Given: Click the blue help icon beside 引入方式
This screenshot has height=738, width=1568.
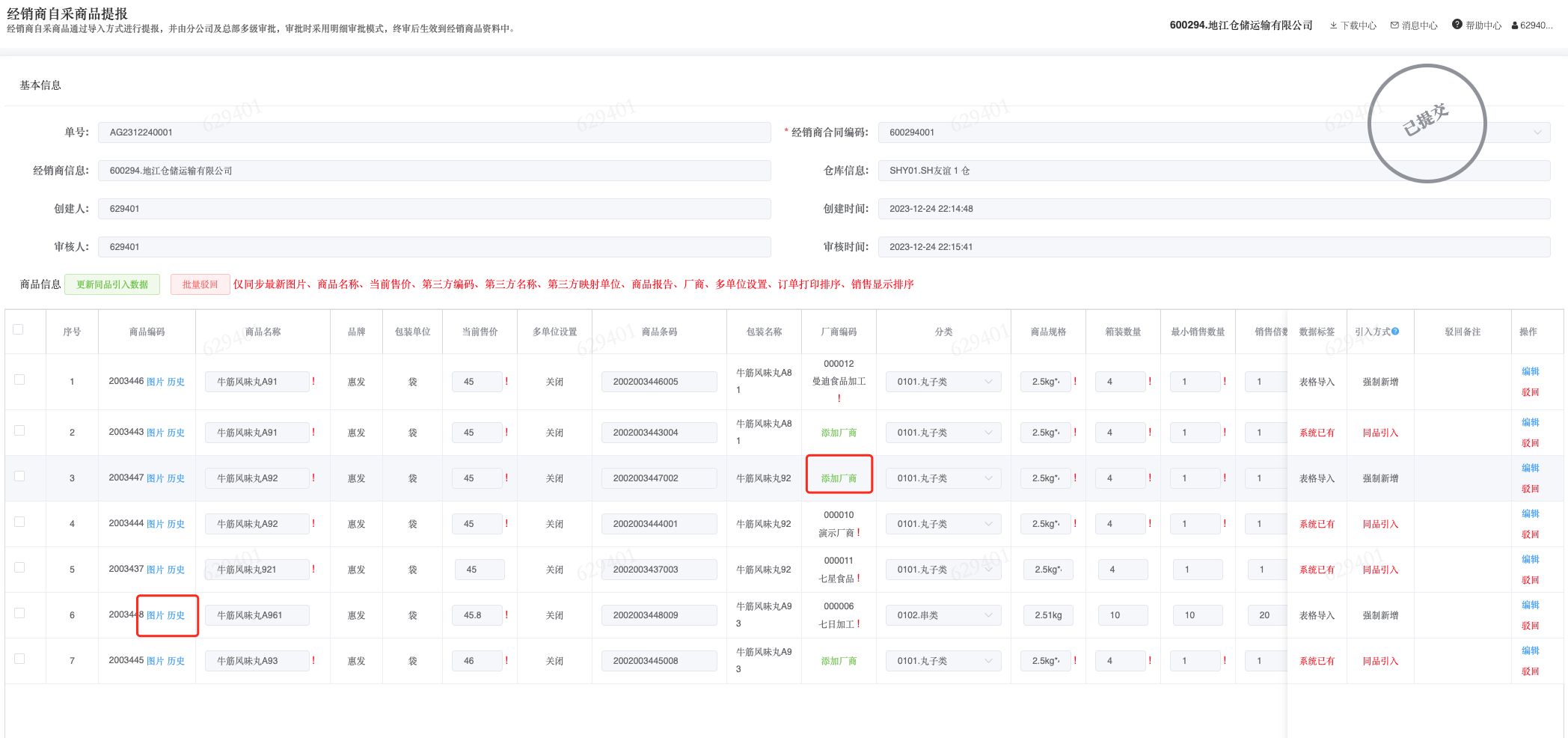Looking at the screenshot, I should [1395, 332].
